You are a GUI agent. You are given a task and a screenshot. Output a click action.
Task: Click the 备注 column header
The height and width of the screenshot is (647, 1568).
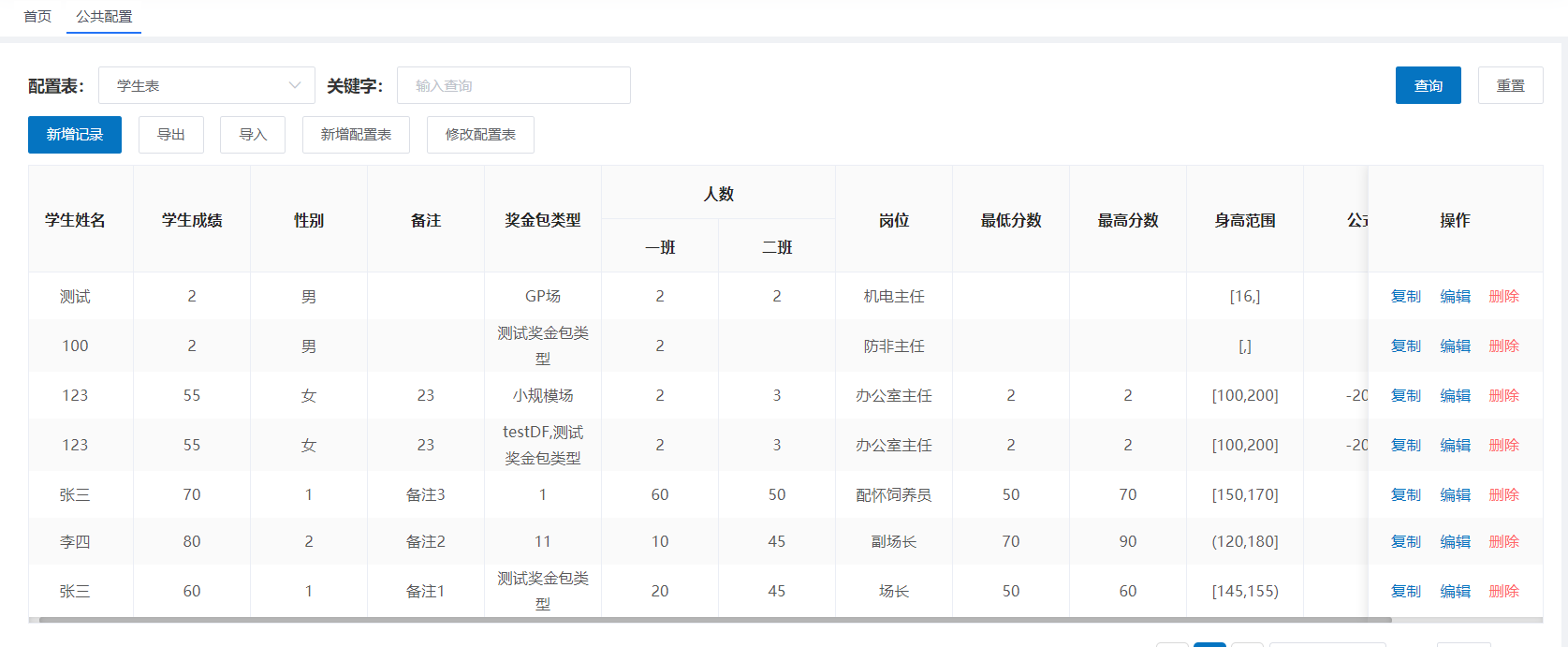pos(426,220)
